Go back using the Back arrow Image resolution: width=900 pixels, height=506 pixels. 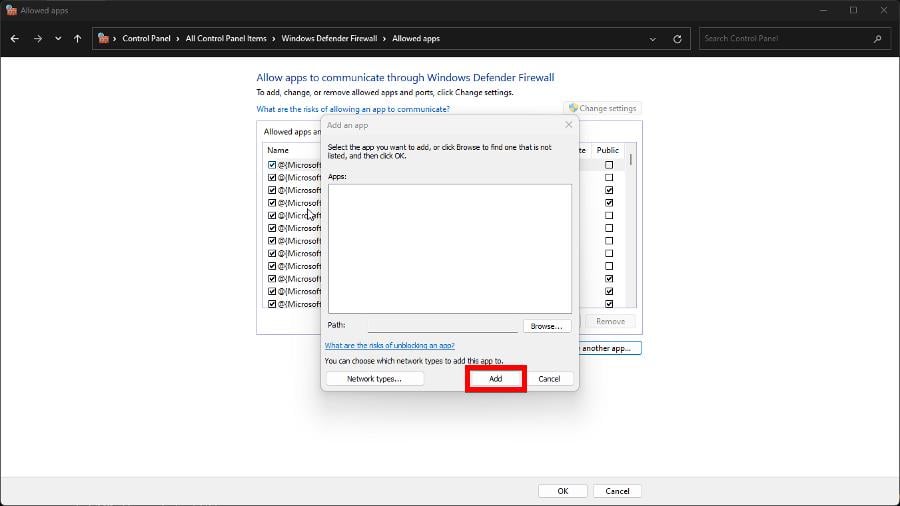(x=14, y=38)
